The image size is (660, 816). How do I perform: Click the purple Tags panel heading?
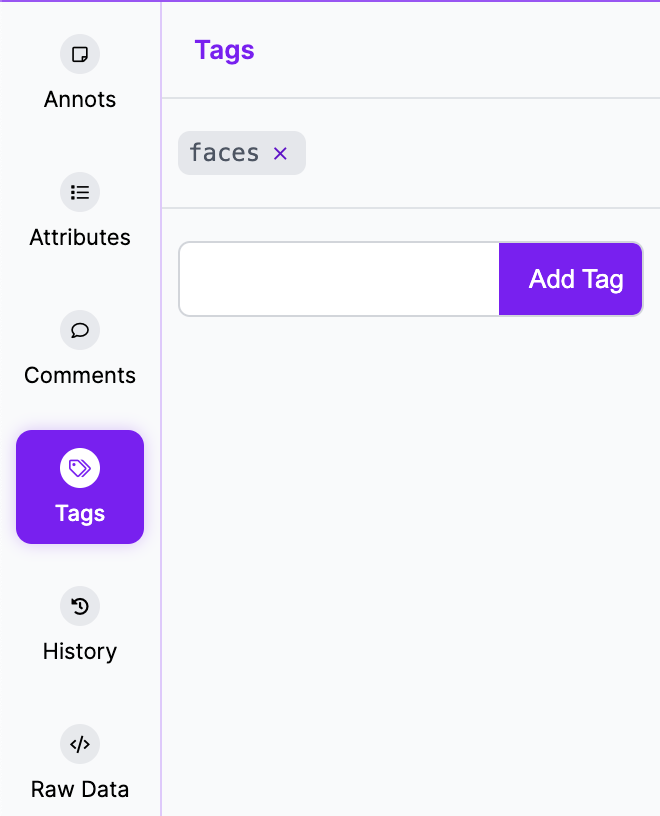tap(224, 51)
